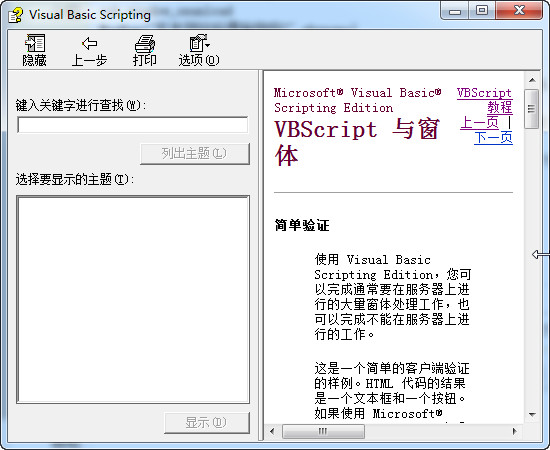Click the pane splitter between navigation and content
The width and height of the screenshot is (550, 450).
tap(261, 255)
